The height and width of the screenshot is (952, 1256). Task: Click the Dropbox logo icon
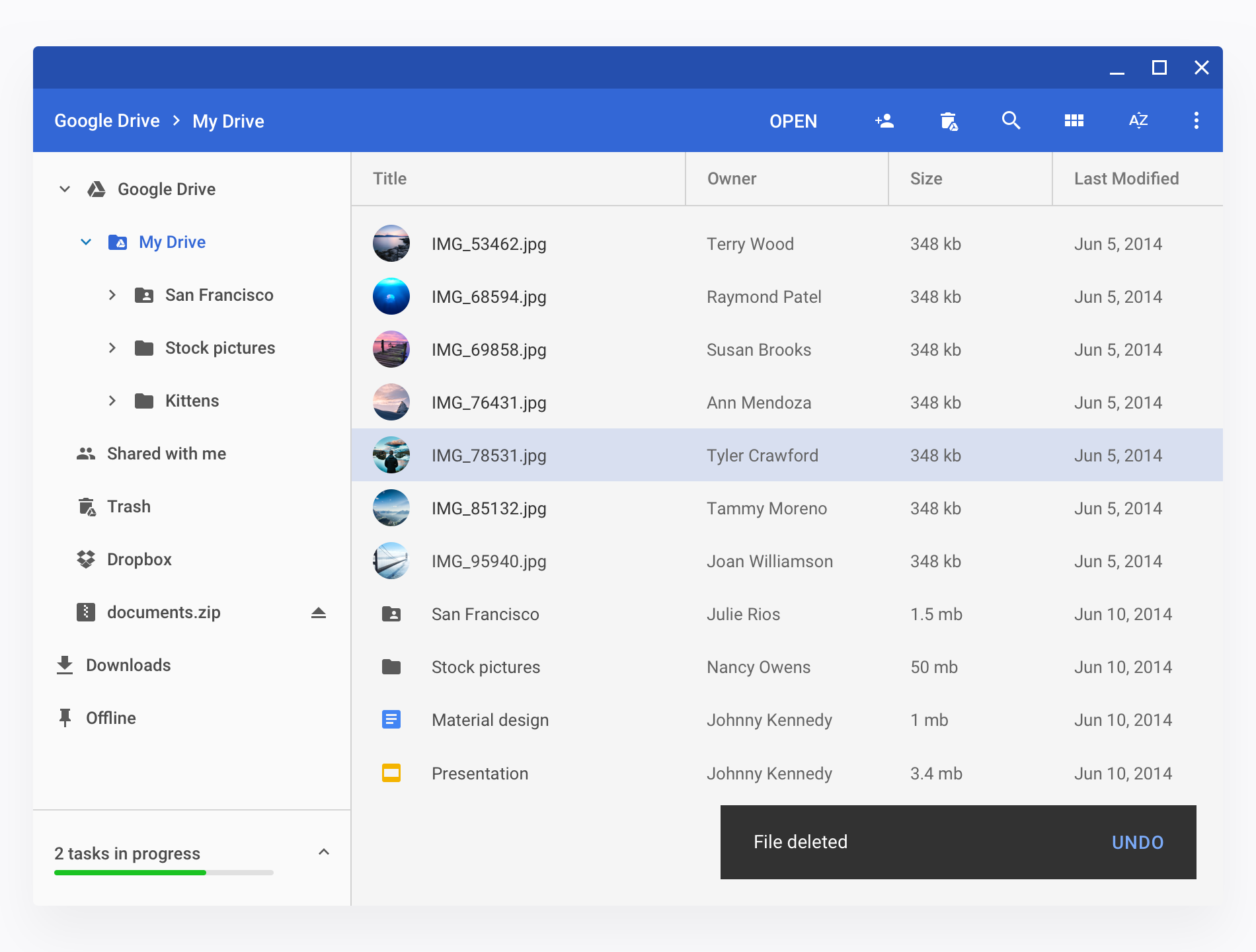click(86, 559)
